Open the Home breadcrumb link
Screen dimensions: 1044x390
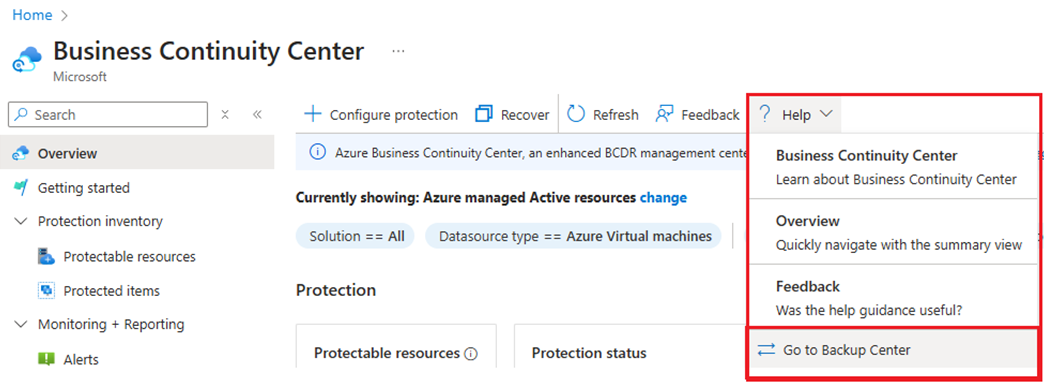(x=32, y=14)
